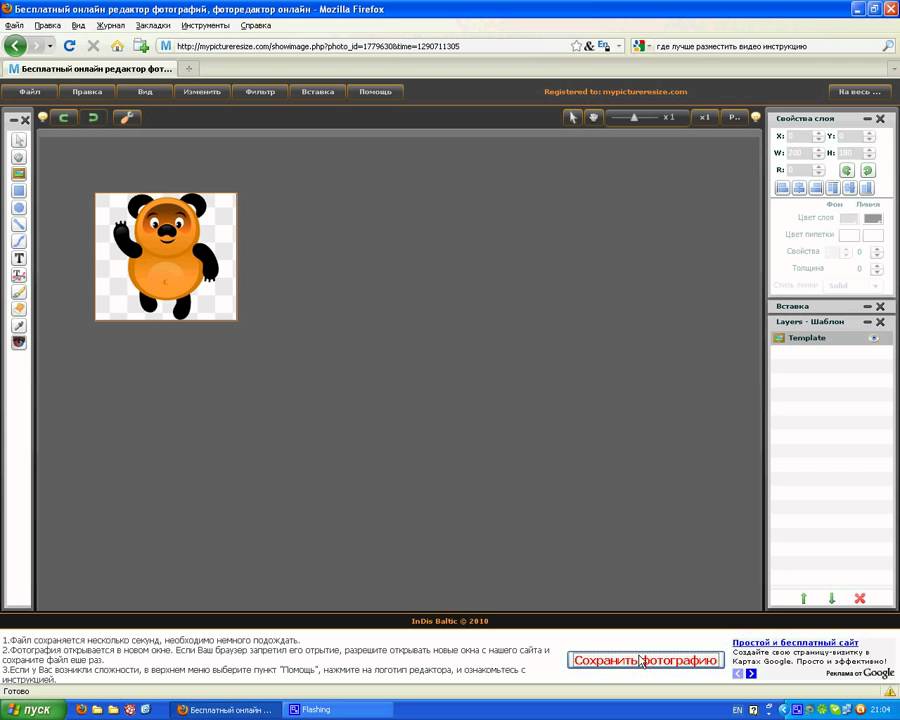
Task: Minimize the Layer properties panel
Action: (x=868, y=118)
